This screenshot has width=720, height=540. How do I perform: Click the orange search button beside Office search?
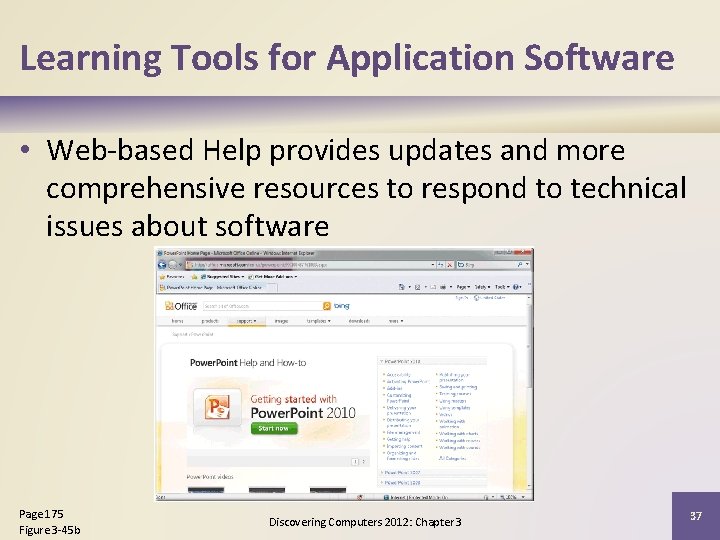pyautogui.click(x=326, y=306)
